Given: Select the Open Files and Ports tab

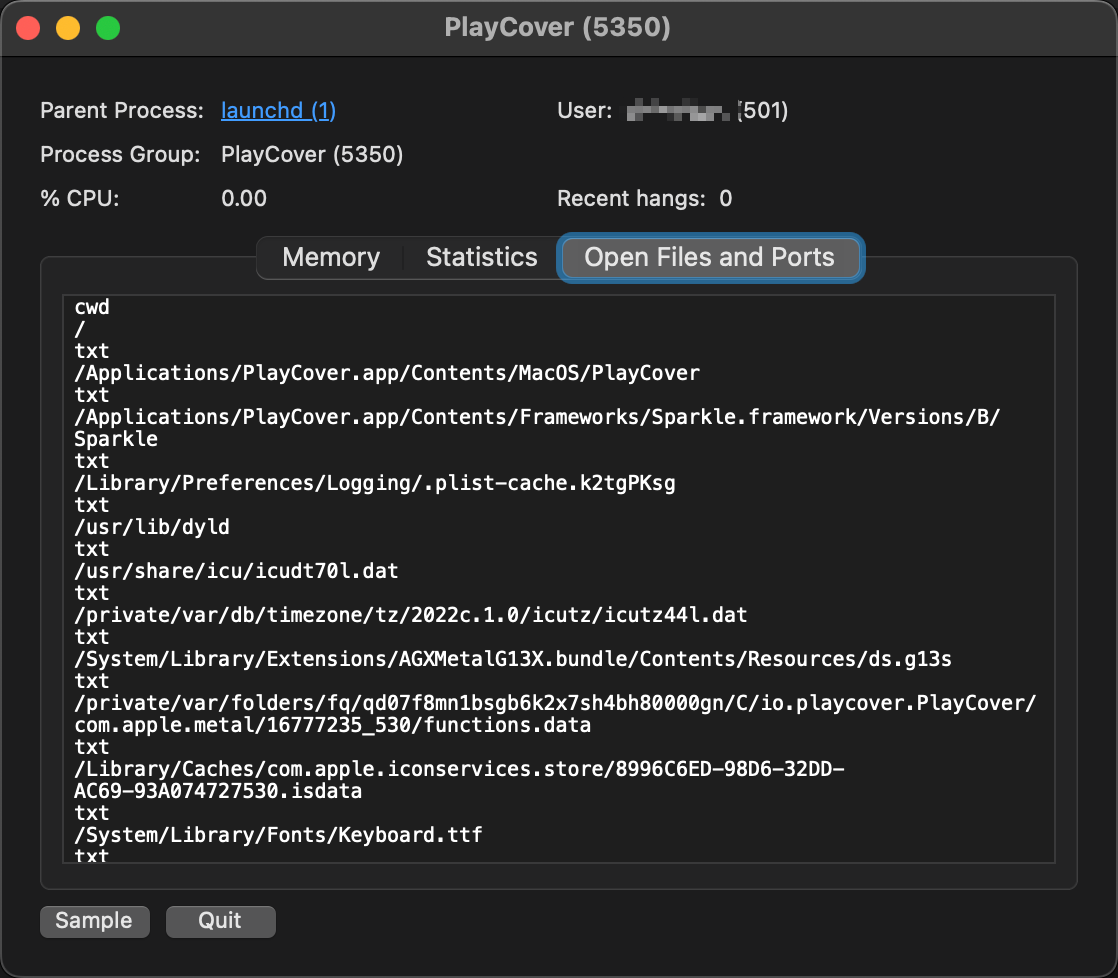Looking at the screenshot, I should [710, 257].
